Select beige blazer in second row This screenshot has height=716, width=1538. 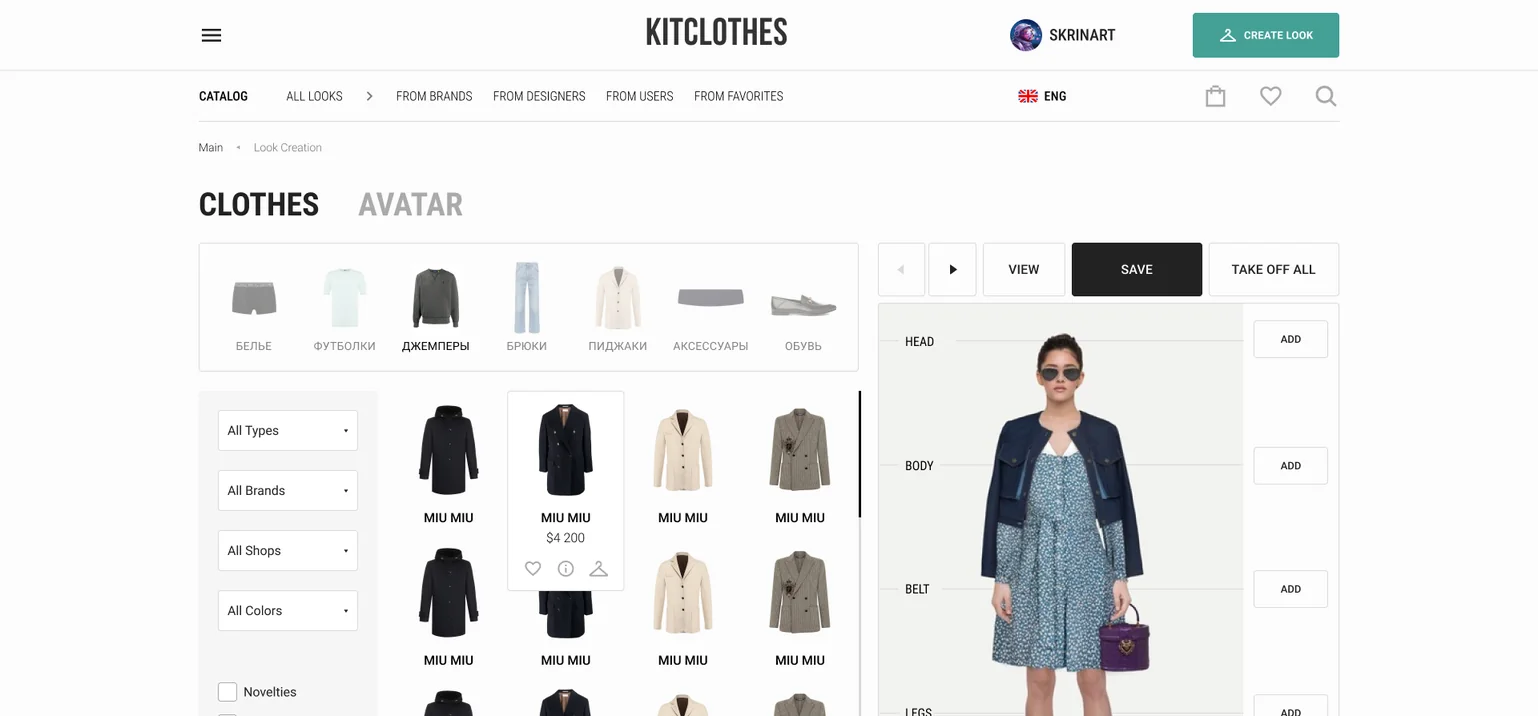pyautogui.click(x=683, y=592)
